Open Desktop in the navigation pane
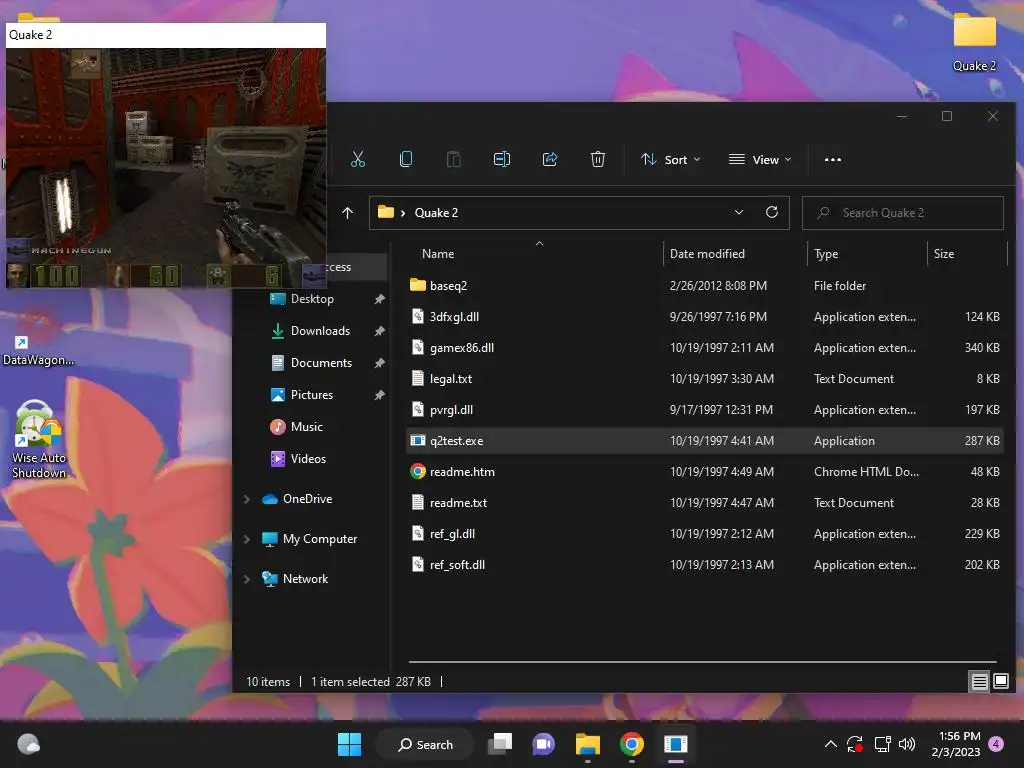 click(x=312, y=299)
